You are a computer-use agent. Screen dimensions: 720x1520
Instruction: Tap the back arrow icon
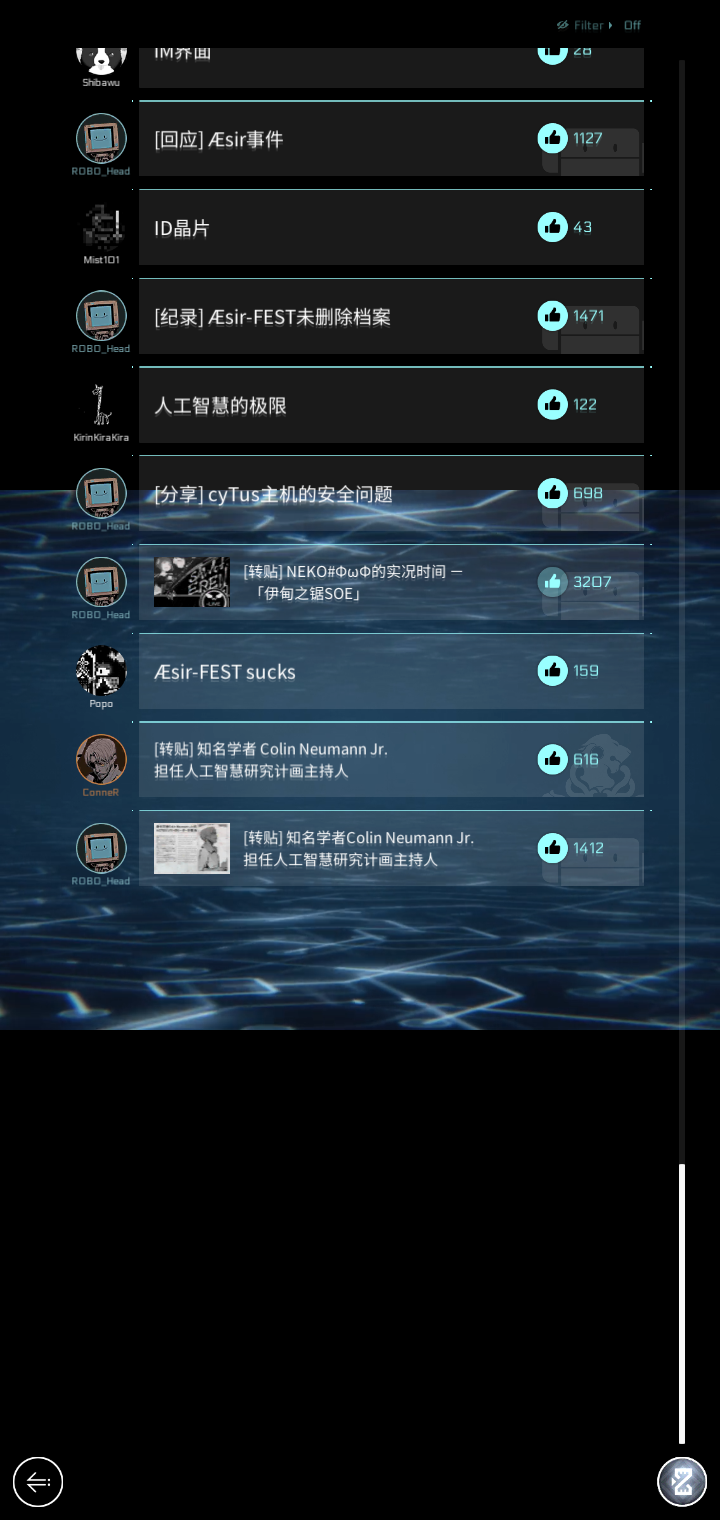point(38,1481)
